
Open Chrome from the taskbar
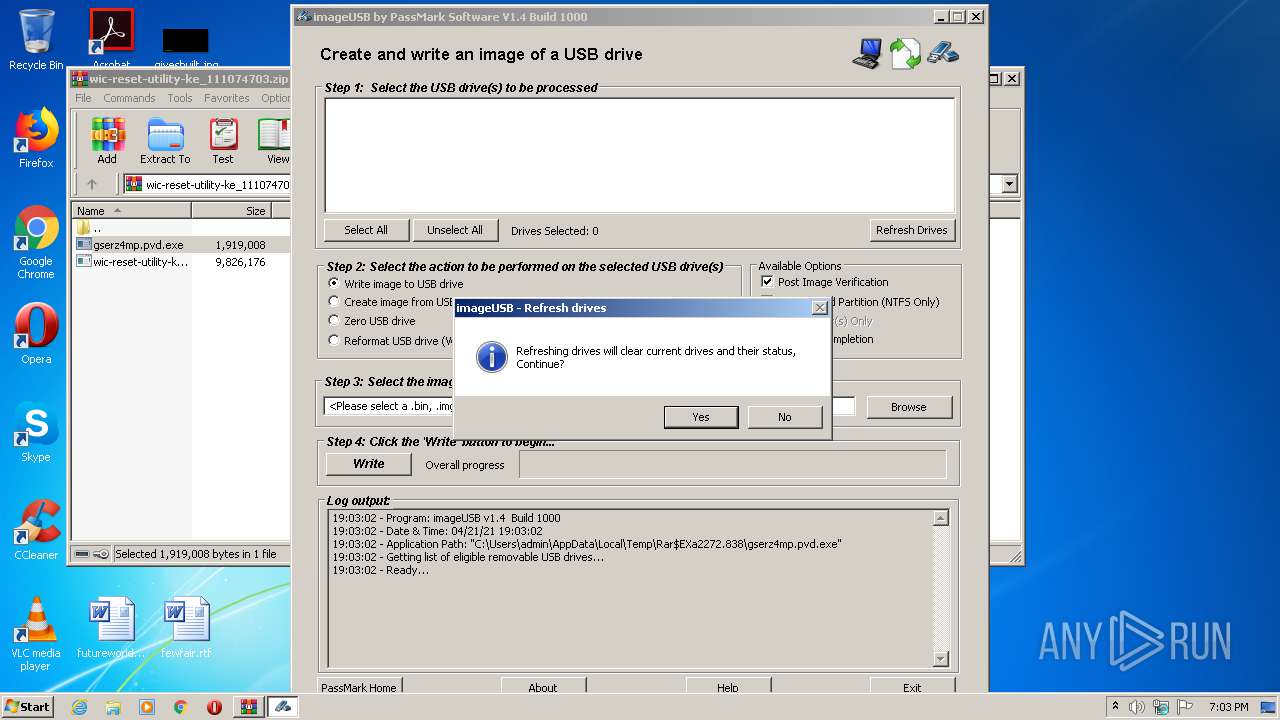181,707
